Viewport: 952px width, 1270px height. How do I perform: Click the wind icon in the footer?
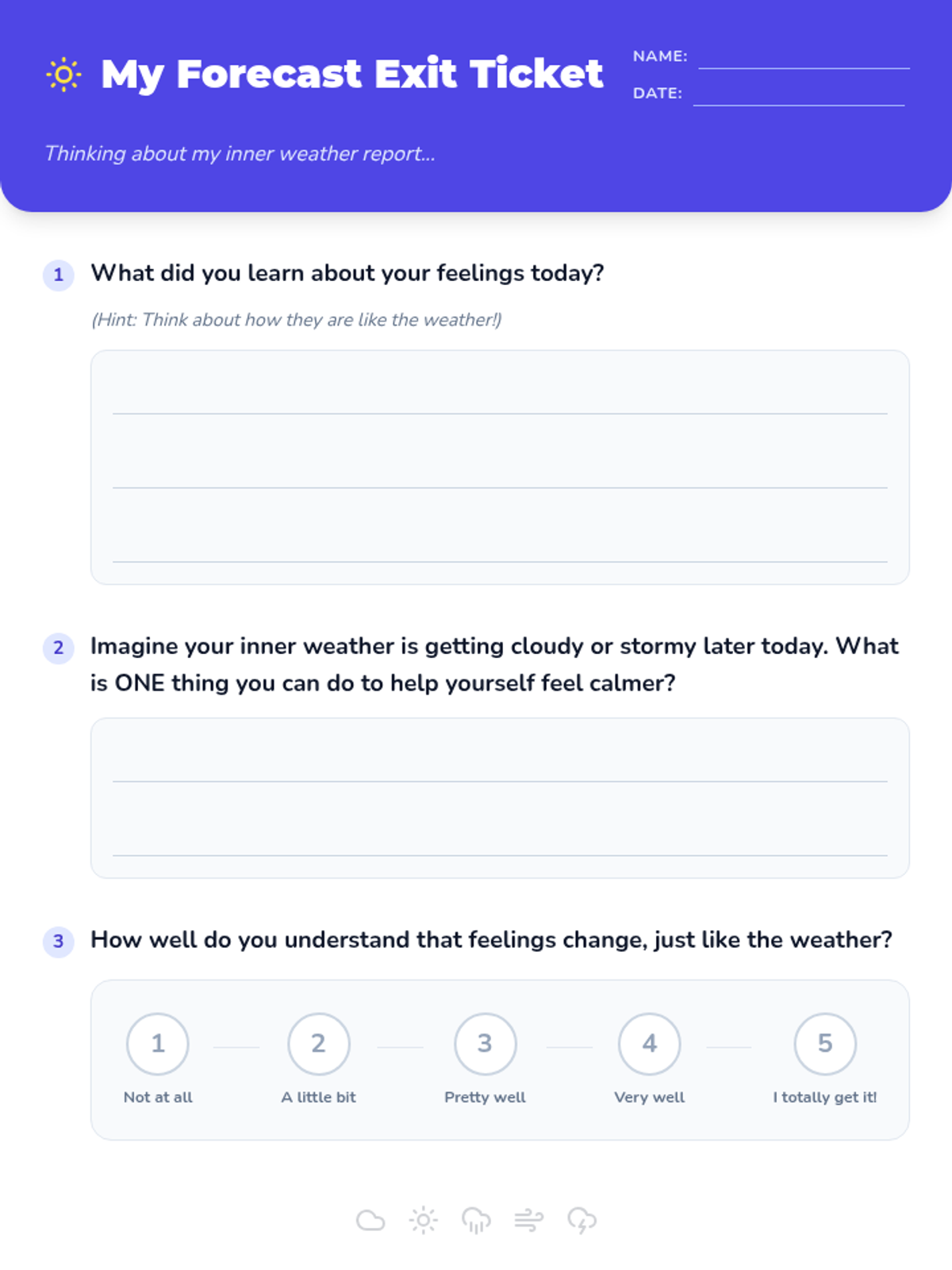coord(528,1220)
